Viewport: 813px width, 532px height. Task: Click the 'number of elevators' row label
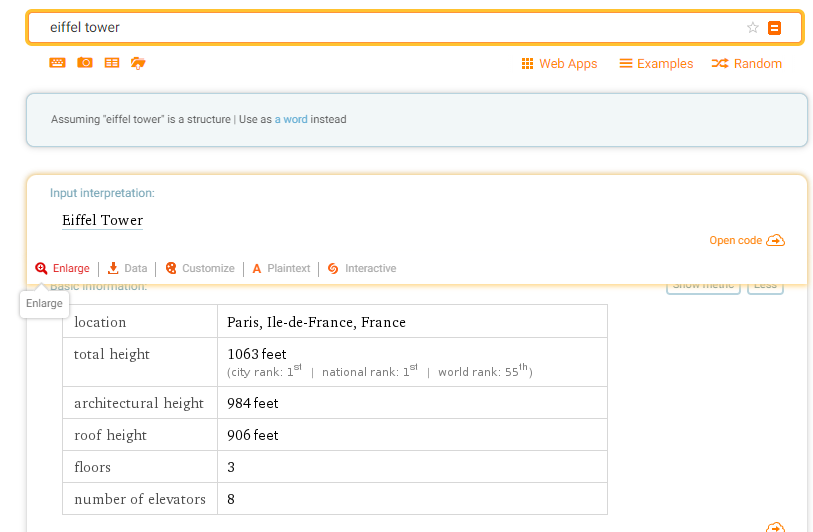click(x=140, y=499)
